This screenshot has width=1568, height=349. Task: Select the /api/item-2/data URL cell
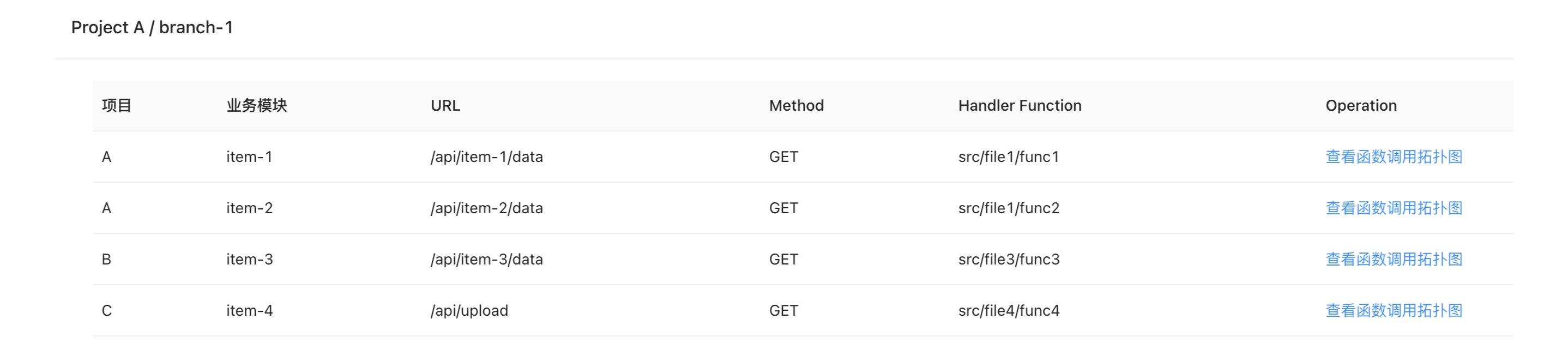click(486, 208)
